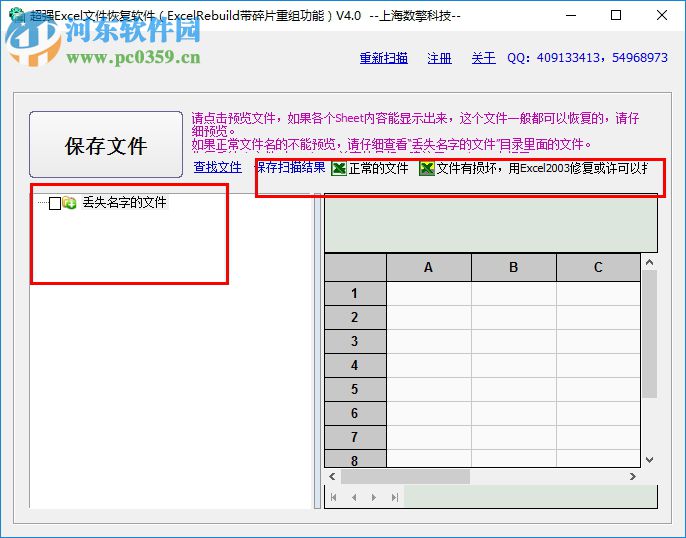This screenshot has height=538, width=686.
Task: Click the grid's scroll-up arrow
Action: (650, 262)
